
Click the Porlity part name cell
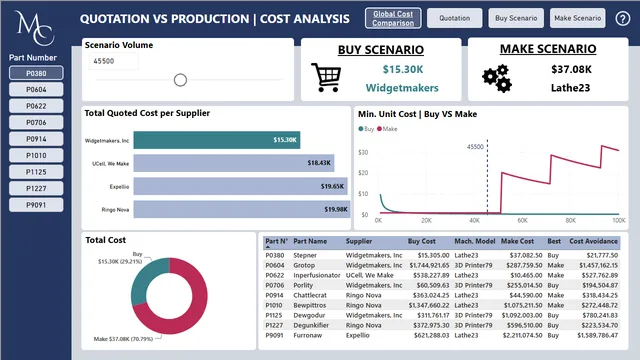tap(303, 285)
